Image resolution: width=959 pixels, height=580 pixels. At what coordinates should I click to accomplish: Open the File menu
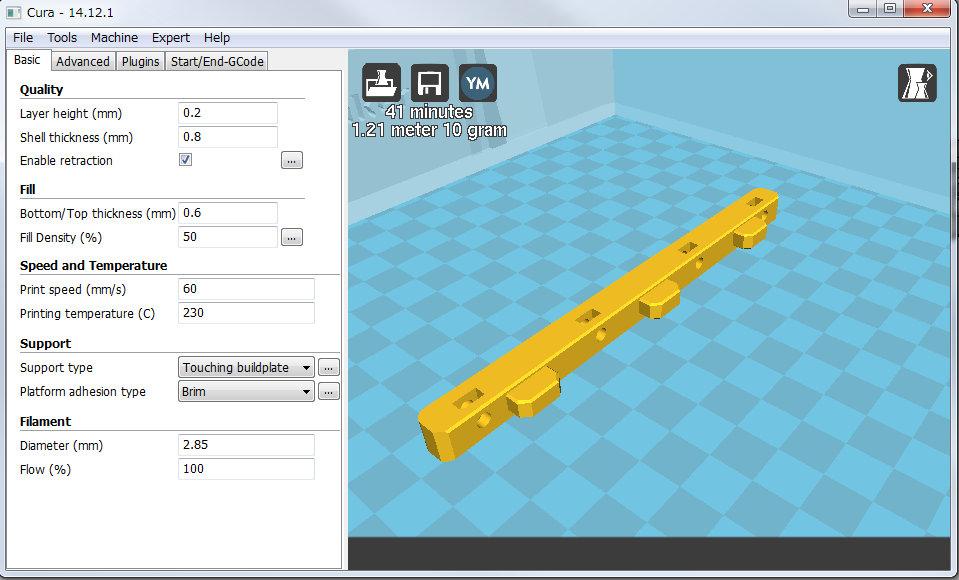point(23,37)
